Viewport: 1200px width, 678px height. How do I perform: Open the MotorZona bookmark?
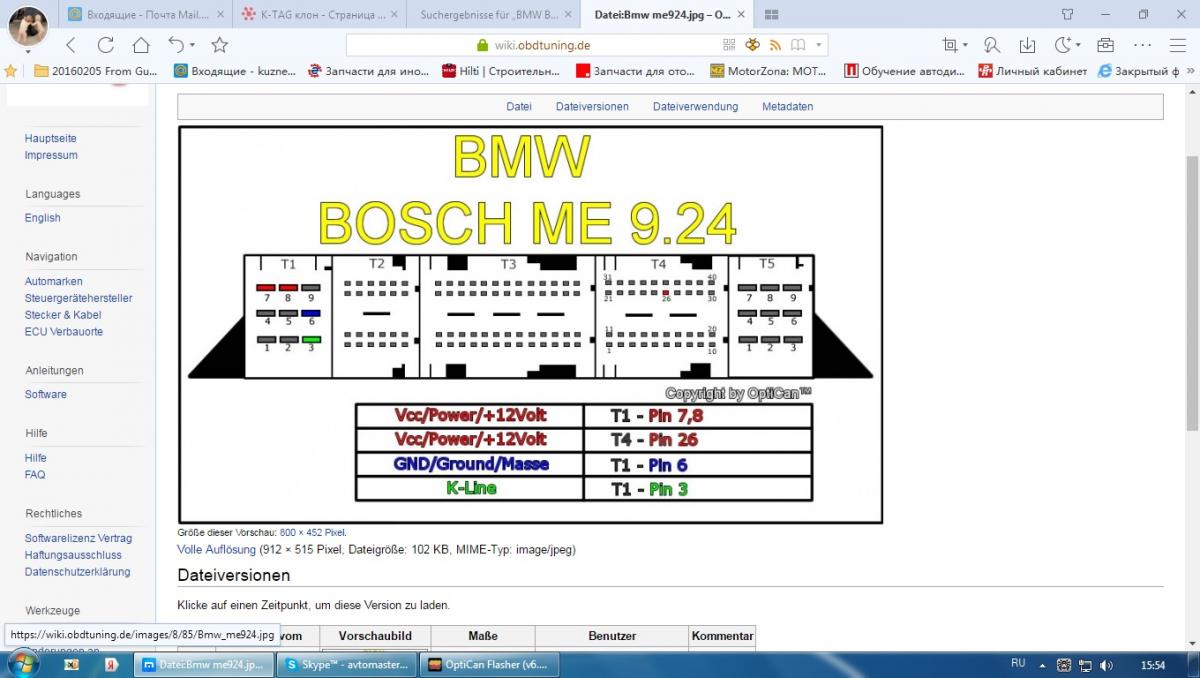click(x=767, y=71)
